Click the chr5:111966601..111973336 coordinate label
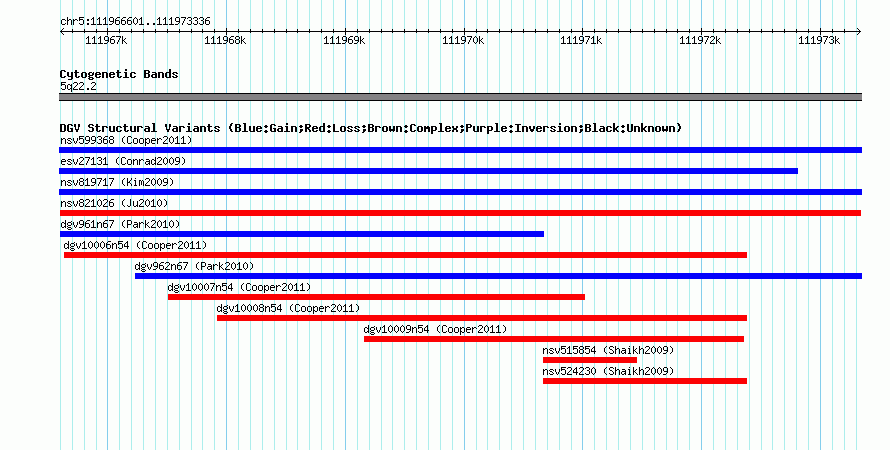The image size is (890, 450). click(135, 22)
